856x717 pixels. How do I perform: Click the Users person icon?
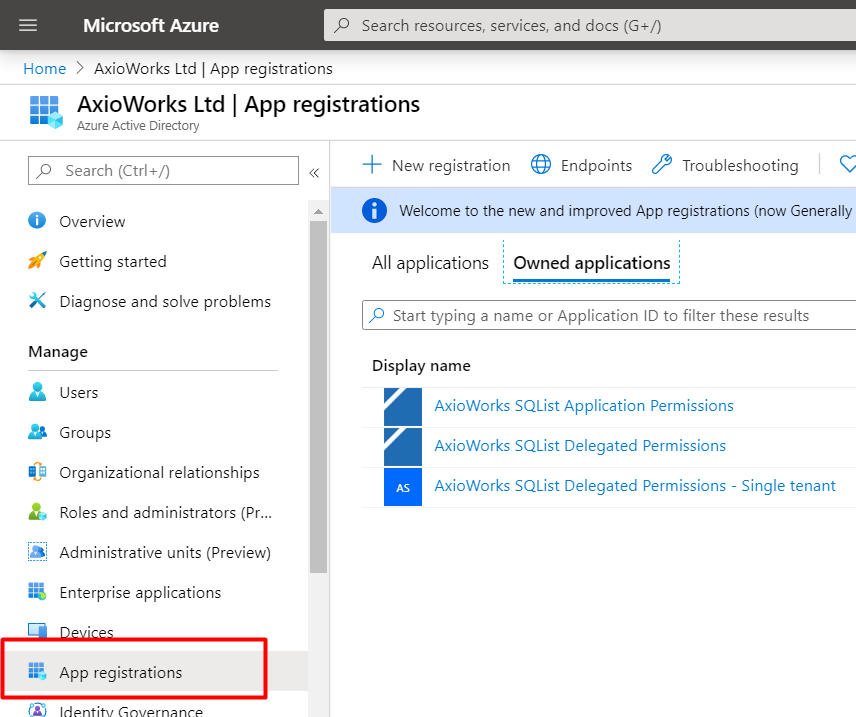tap(37, 392)
